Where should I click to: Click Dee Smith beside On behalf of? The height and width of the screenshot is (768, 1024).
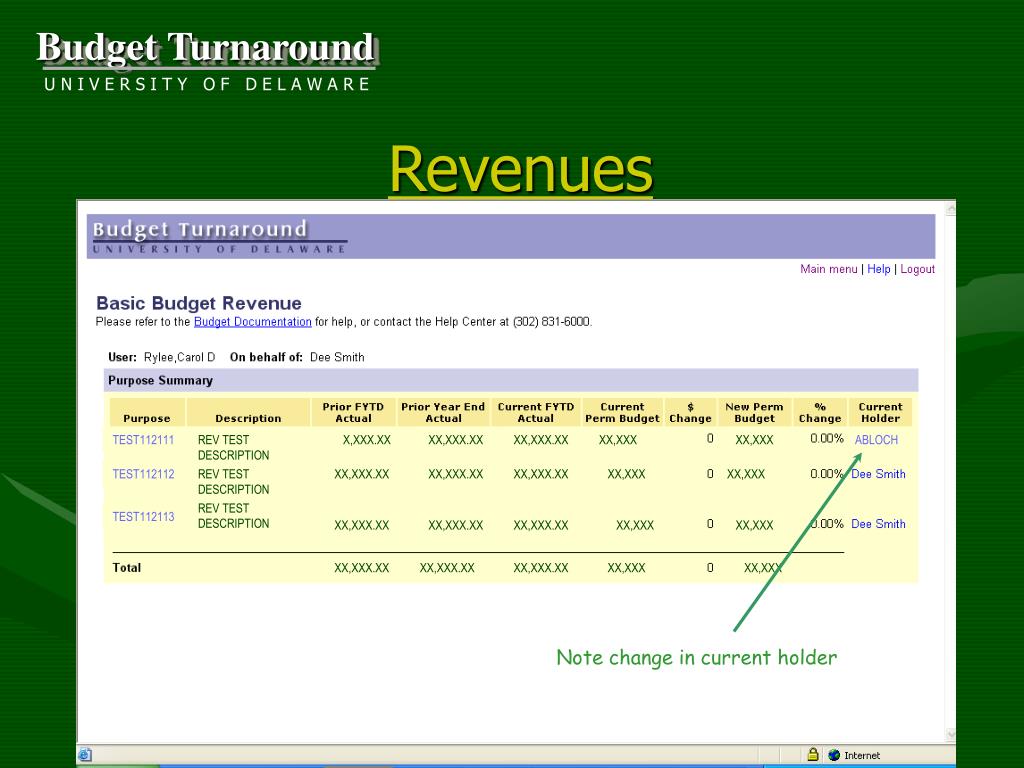pyautogui.click(x=337, y=357)
